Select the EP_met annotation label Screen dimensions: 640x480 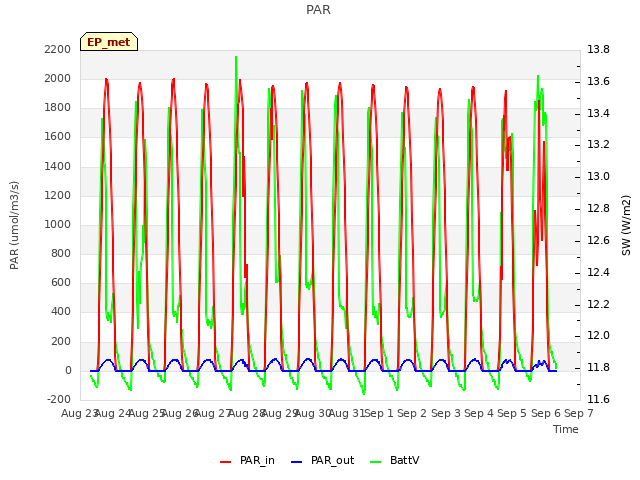pos(109,42)
